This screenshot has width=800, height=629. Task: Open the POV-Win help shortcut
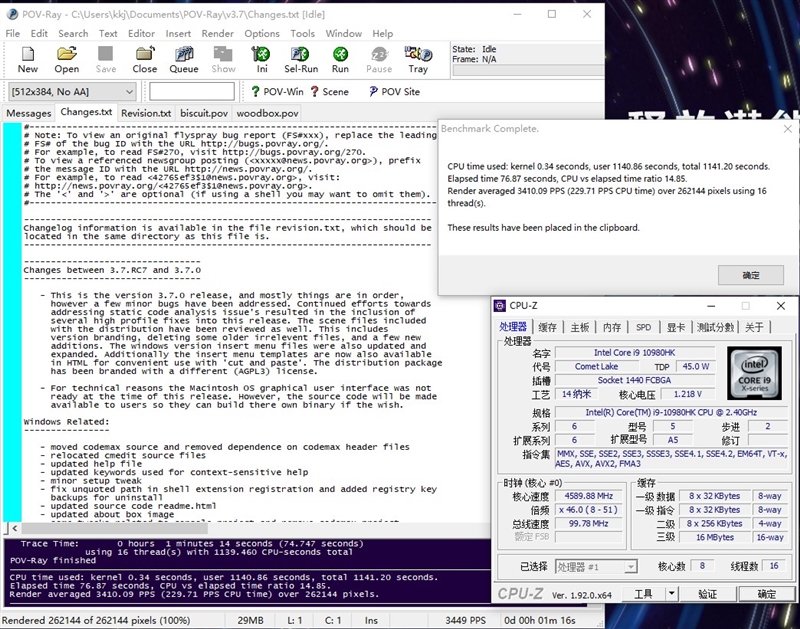pyautogui.click(x=277, y=92)
